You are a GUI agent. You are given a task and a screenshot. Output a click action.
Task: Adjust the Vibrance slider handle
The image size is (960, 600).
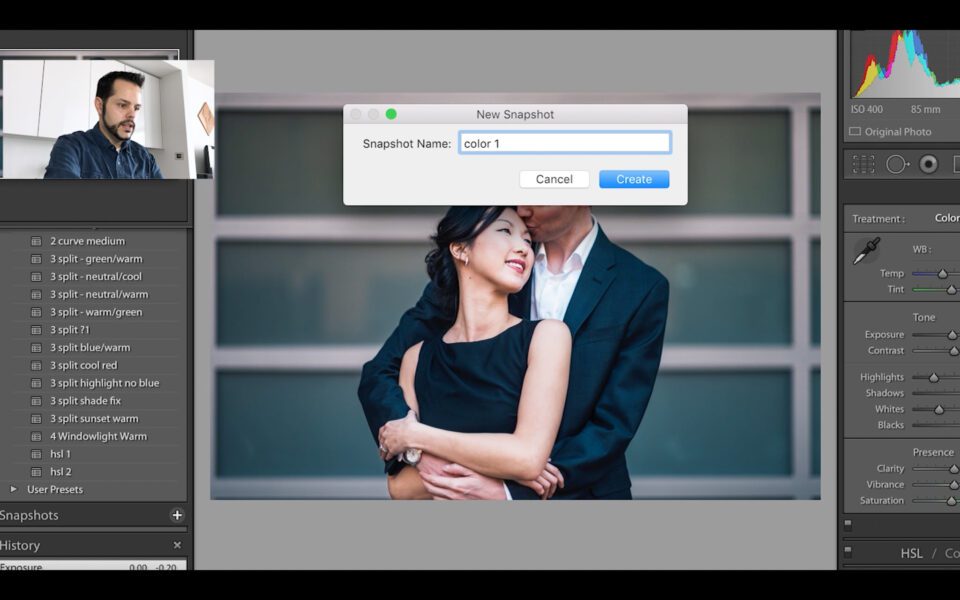(x=954, y=485)
